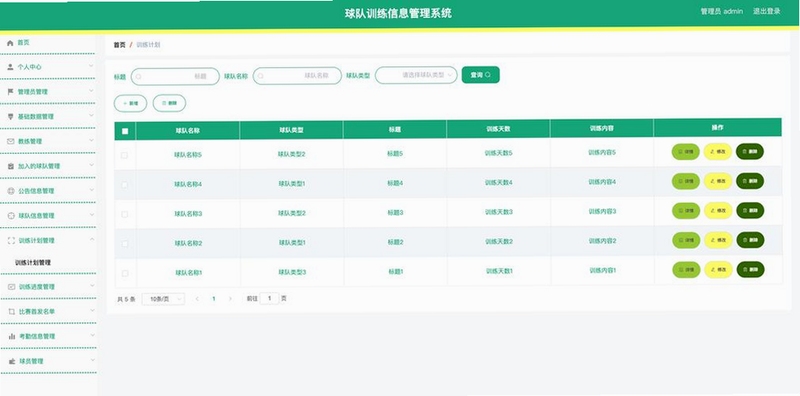The width and height of the screenshot is (800, 396).
Task: Expand 个人中心 using its chevron
Action: tap(91, 66)
